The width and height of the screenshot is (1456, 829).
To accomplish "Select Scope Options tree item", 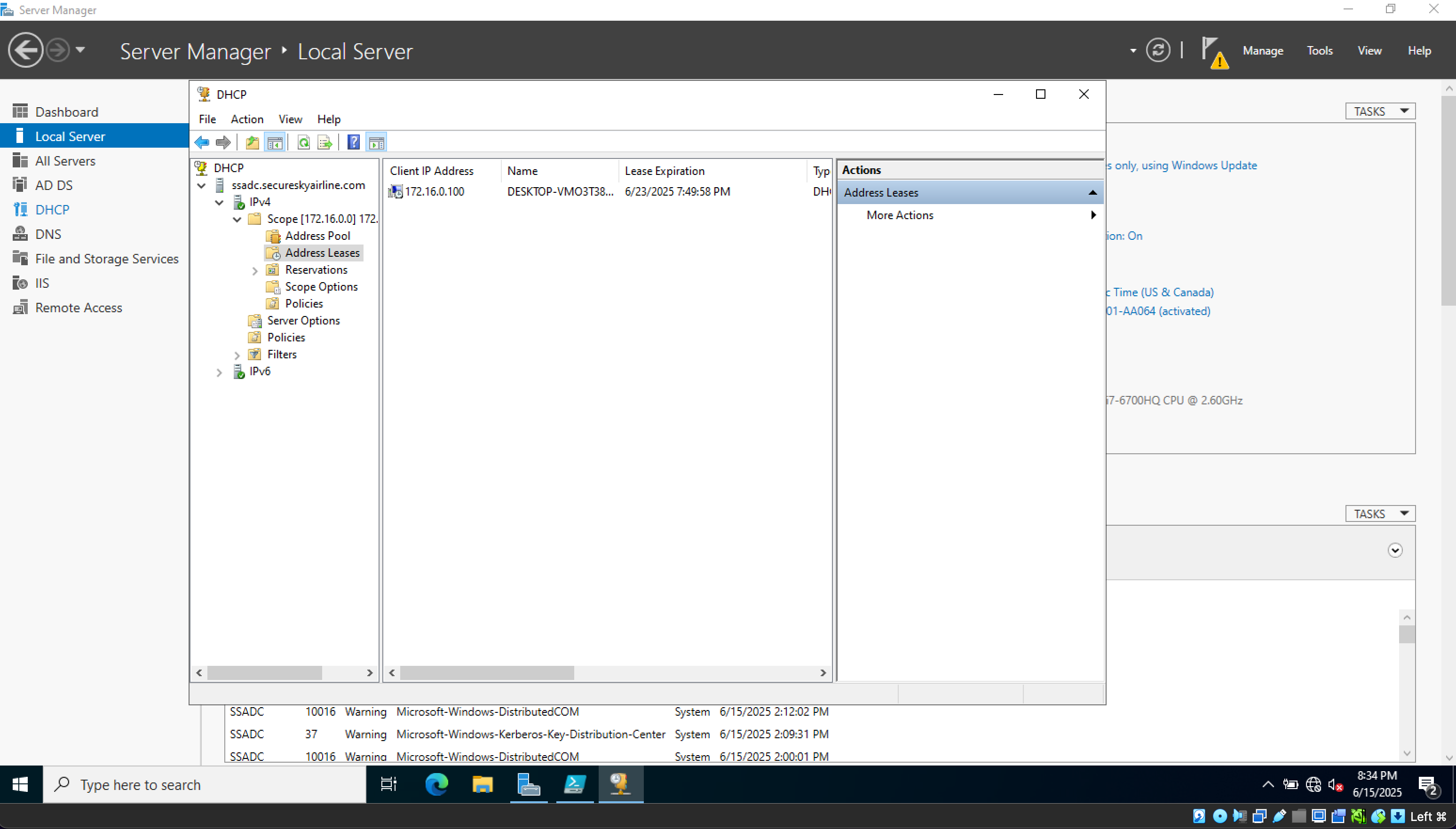I will (321, 286).
